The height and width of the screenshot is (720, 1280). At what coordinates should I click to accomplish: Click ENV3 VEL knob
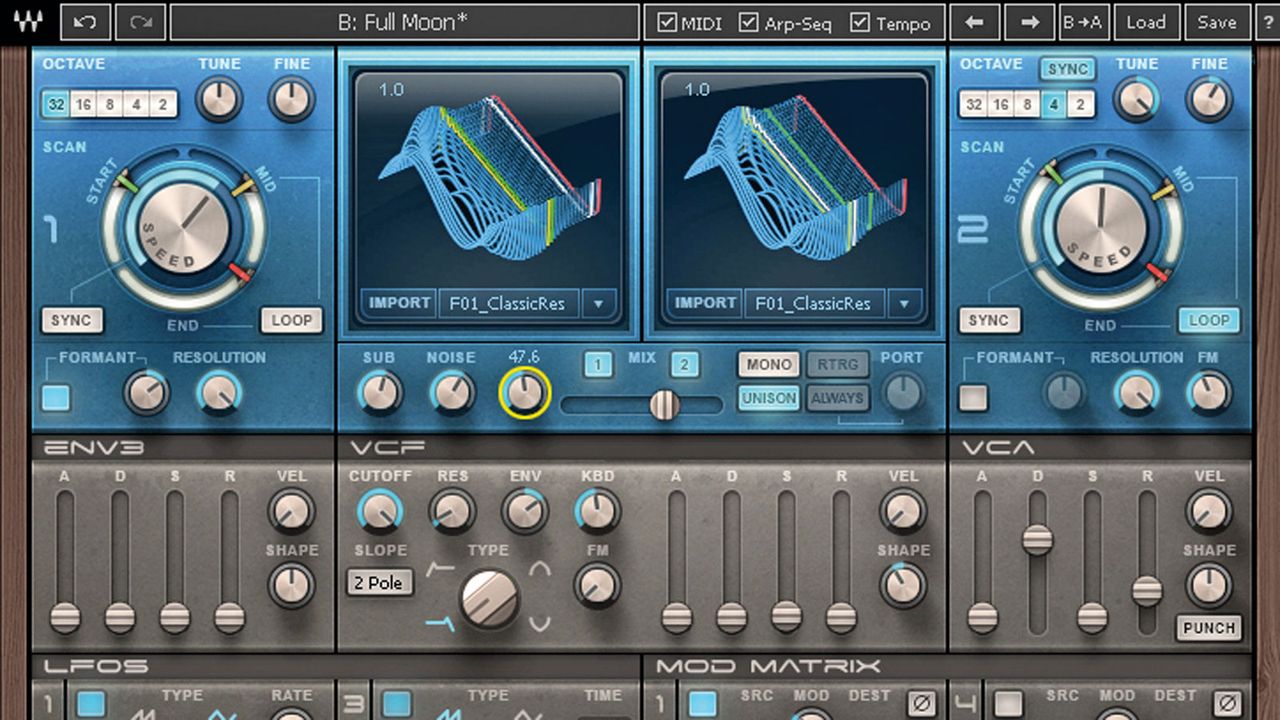(x=291, y=511)
